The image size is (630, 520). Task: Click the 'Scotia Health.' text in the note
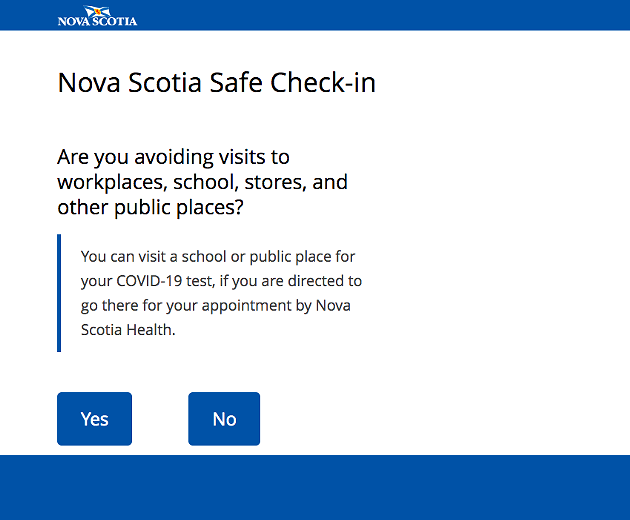point(128,330)
